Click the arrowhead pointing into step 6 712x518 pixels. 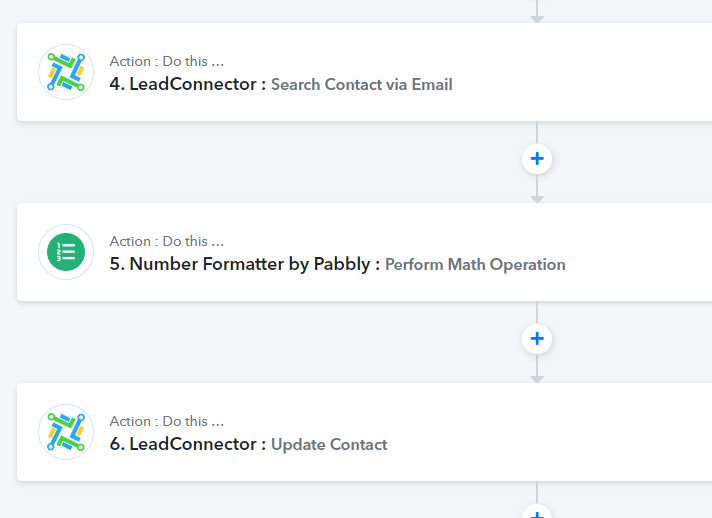coord(537,379)
